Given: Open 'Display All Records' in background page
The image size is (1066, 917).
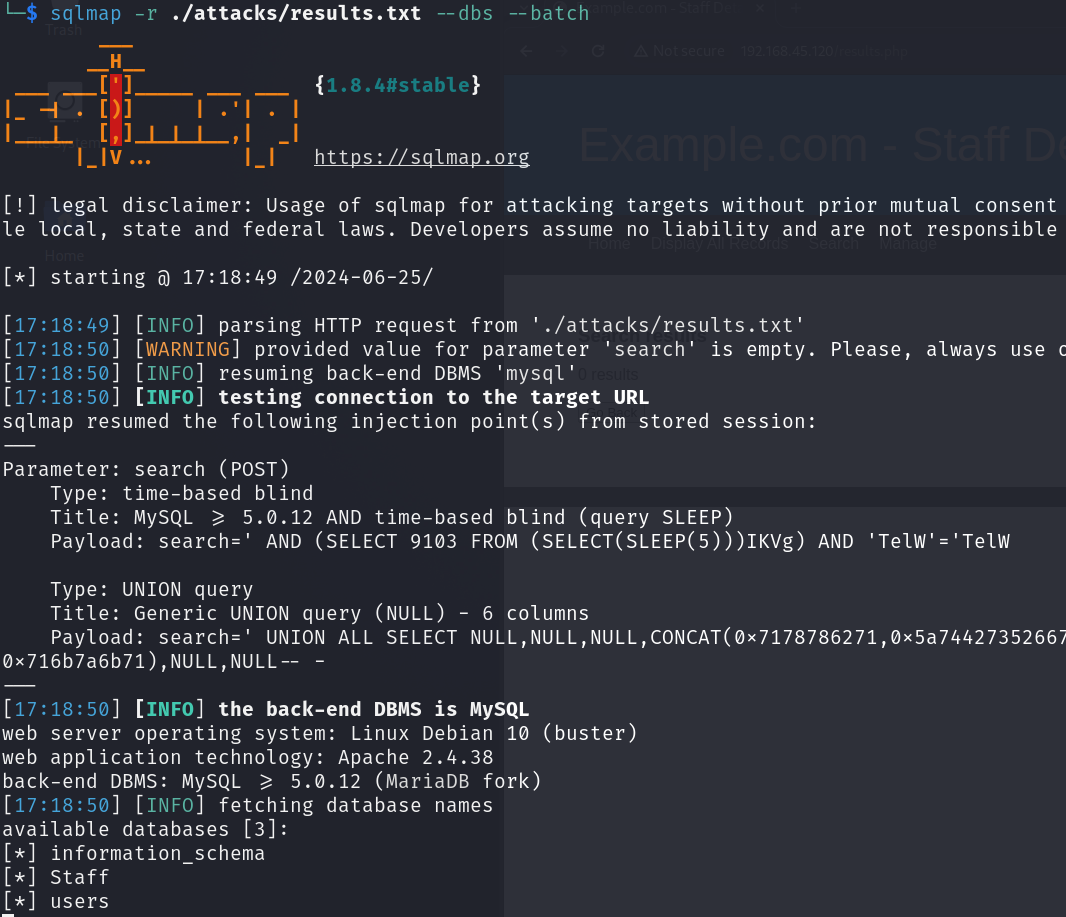Looking at the screenshot, I should point(719,243).
